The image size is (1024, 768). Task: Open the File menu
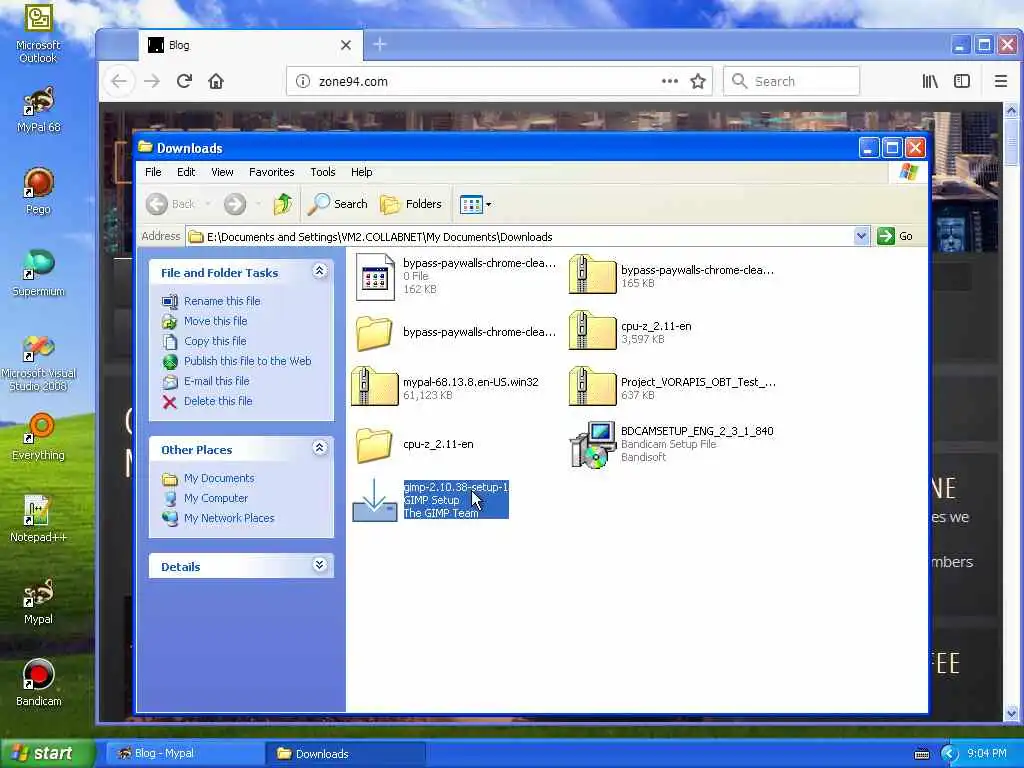(x=153, y=172)
